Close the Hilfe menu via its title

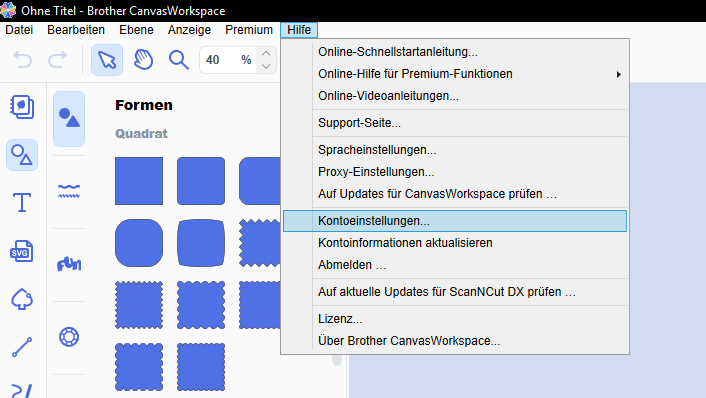(x=299, y=30)
